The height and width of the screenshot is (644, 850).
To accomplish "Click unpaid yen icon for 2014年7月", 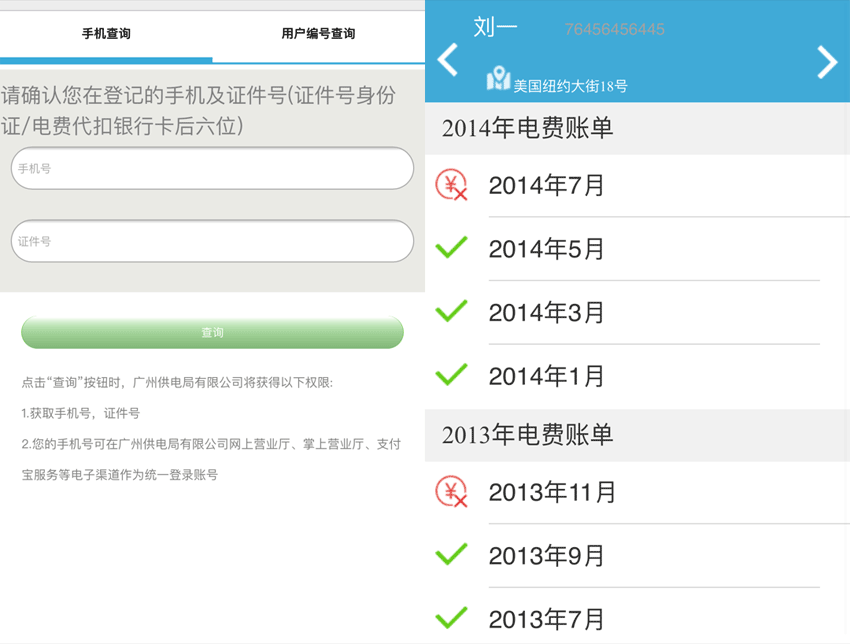I will [x=452, y=186].
